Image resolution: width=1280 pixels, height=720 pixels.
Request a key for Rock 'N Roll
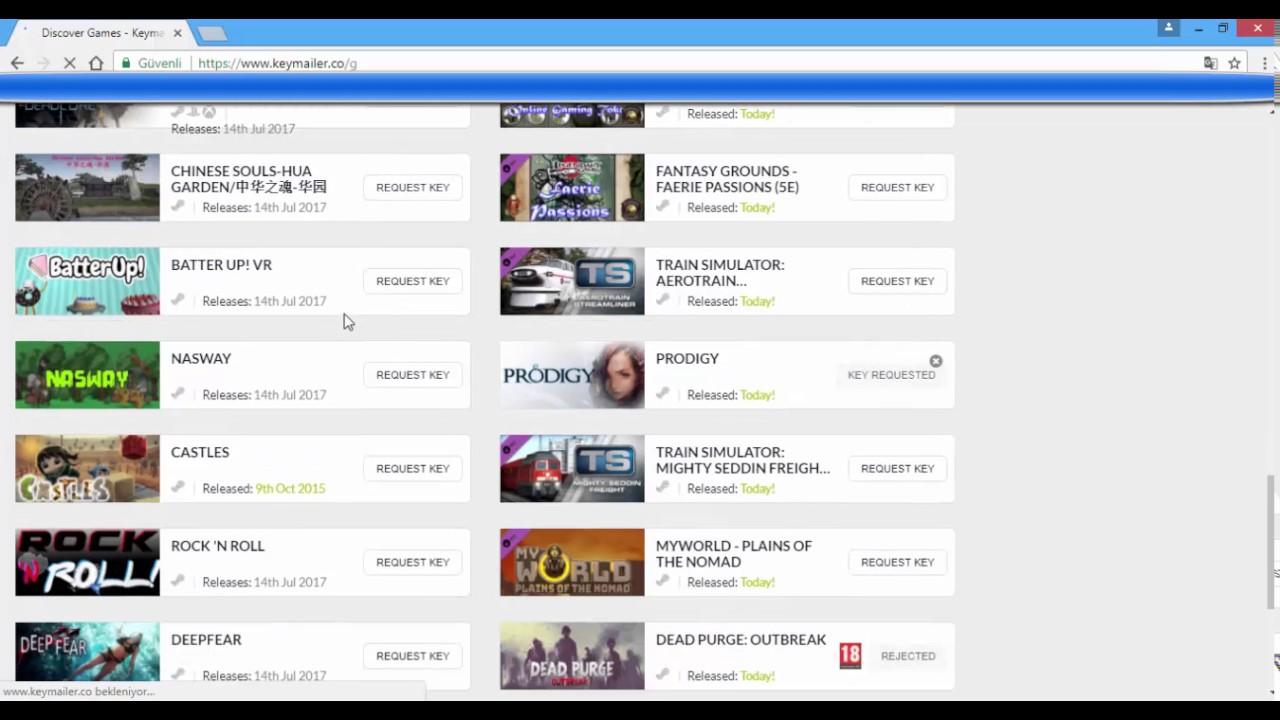[413, 562]
